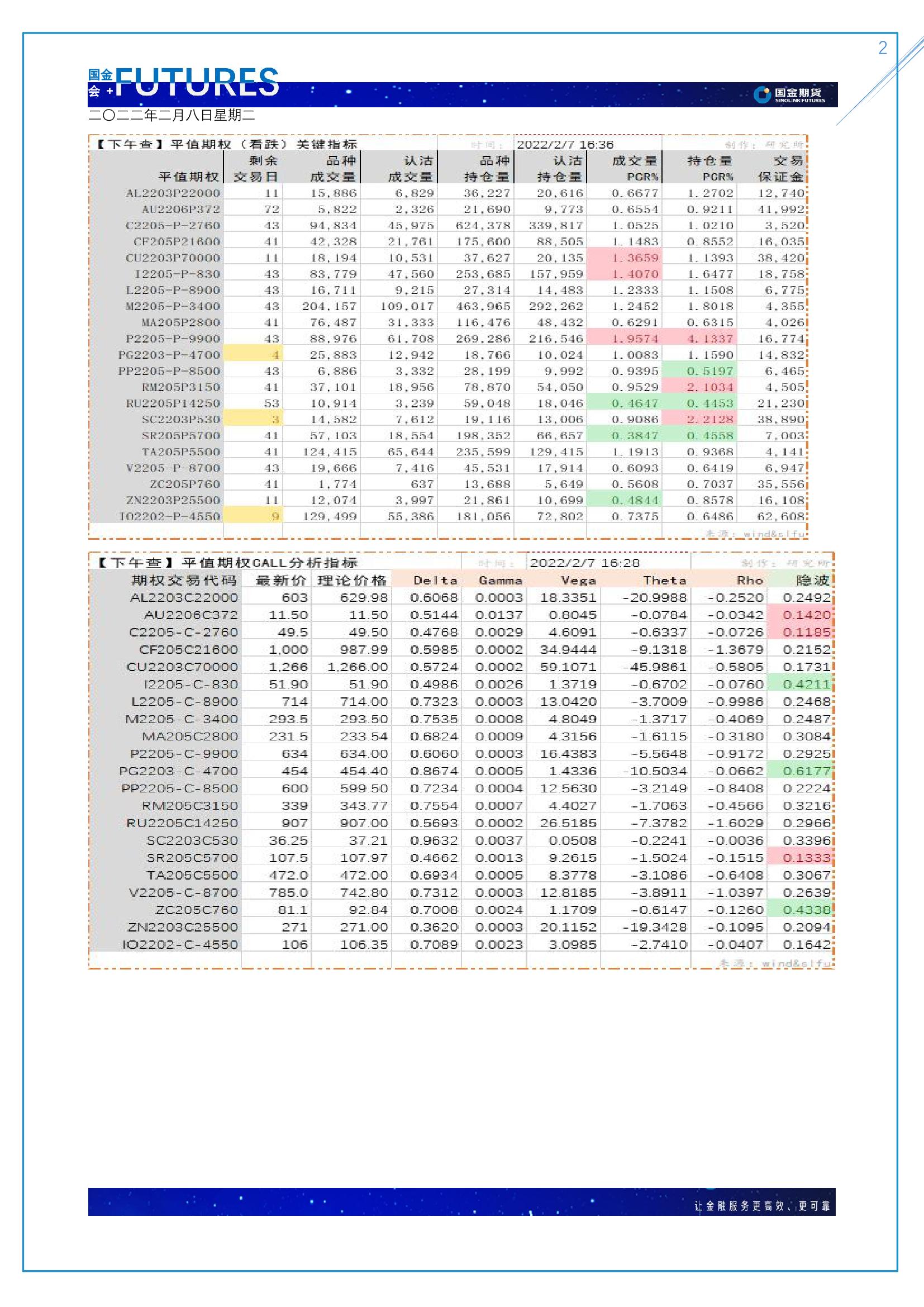Click the 期权交易代码 column header
Image resolution: width=924 pixels, height=1307 pixels.
pos(183,581)
